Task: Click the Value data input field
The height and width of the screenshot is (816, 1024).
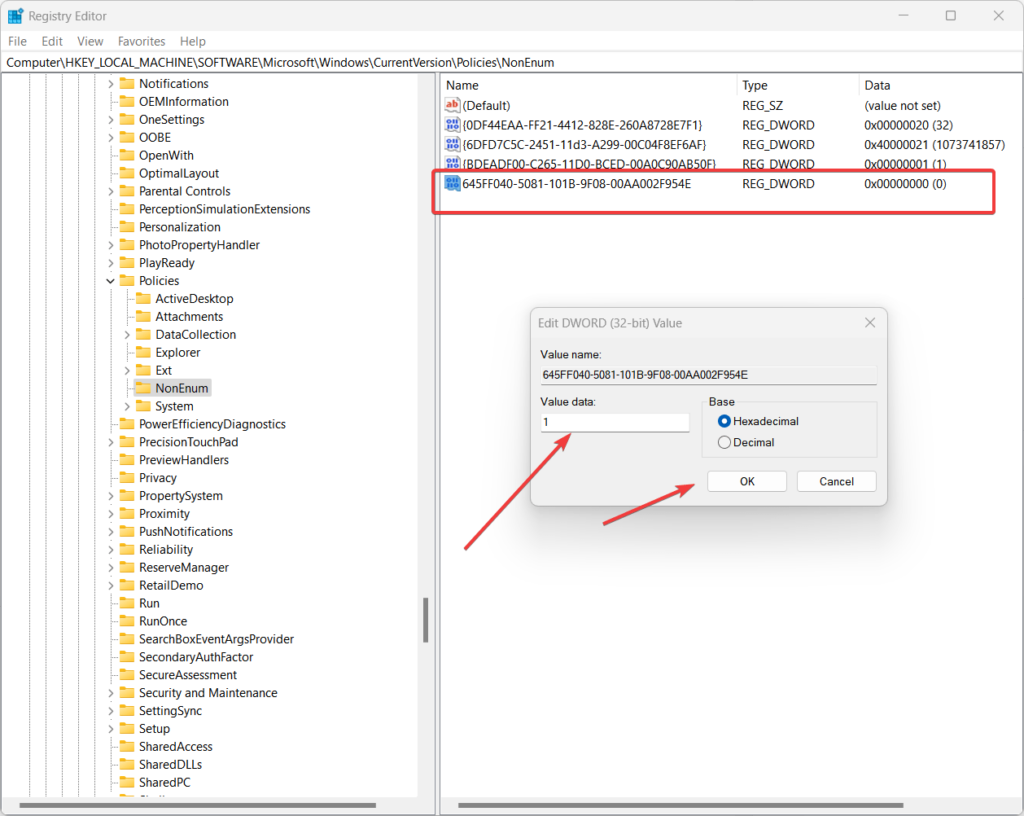Action: tap(615, 422)
